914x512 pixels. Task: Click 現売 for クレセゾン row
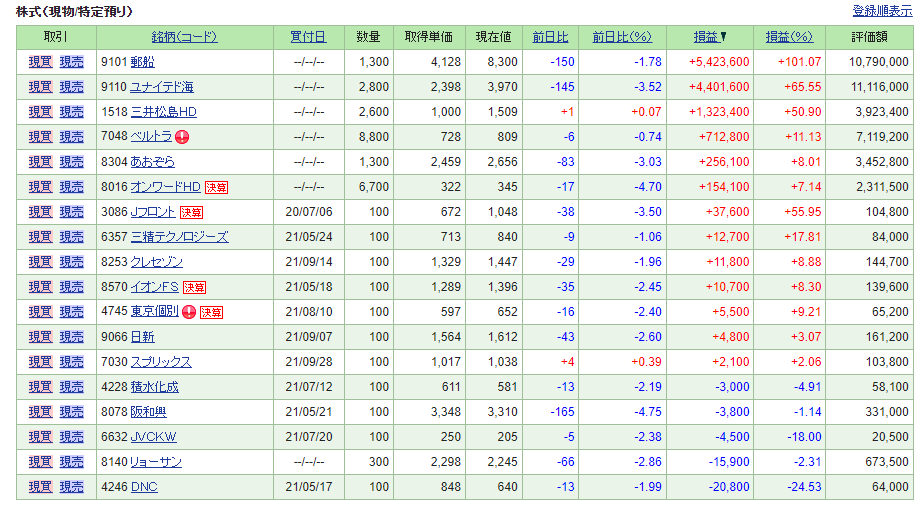(x=72, y=262)
